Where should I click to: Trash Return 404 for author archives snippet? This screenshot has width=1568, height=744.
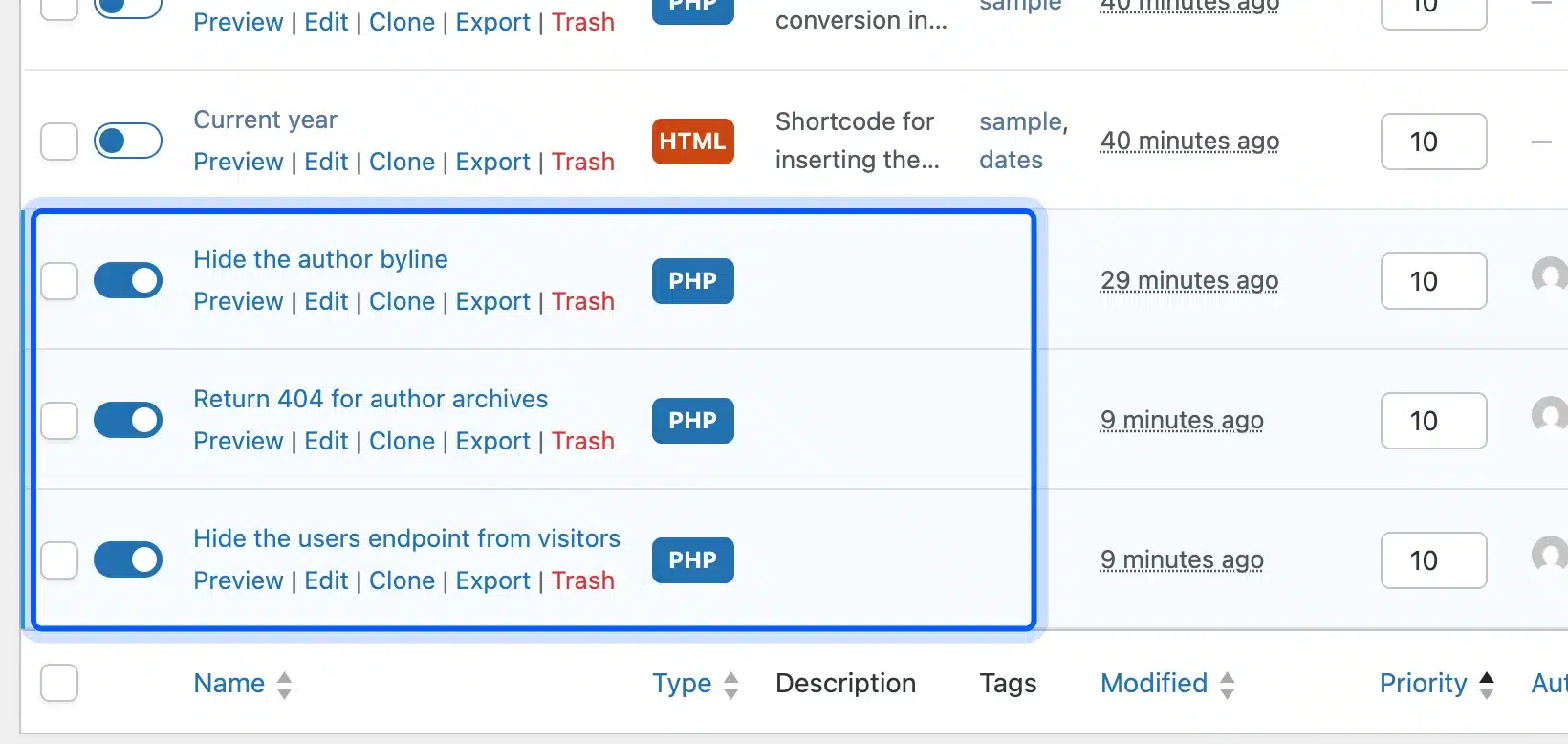(583, 441)
